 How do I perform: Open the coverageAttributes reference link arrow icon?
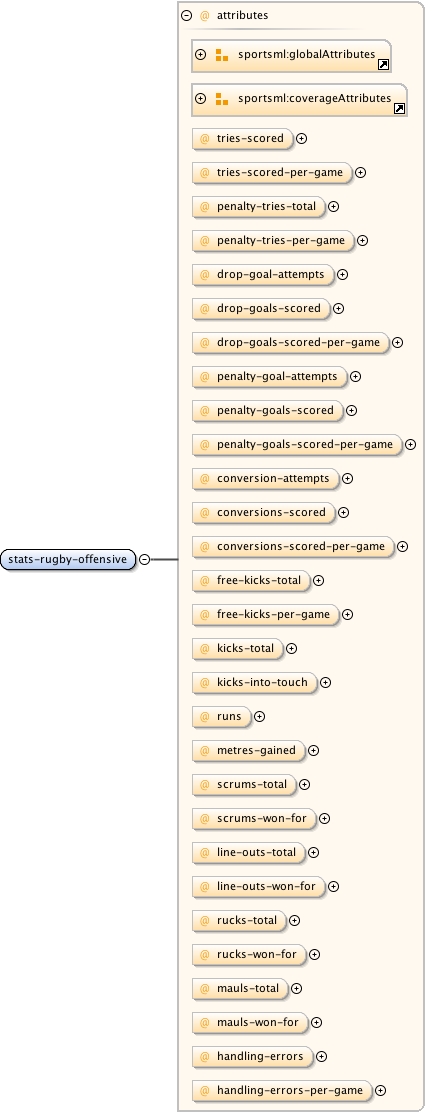pyautogui.click(x=399, y=109)
